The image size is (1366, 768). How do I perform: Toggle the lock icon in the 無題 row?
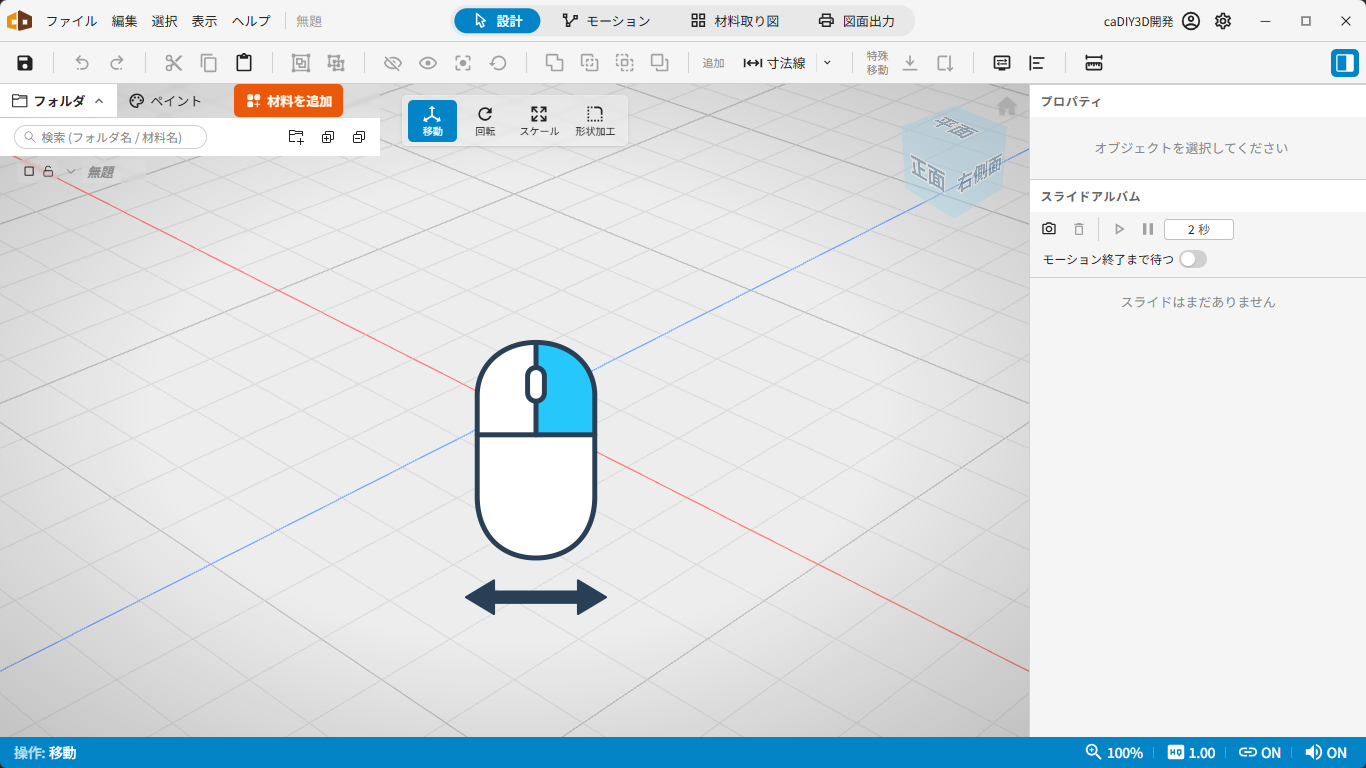[x=48, y=172]
